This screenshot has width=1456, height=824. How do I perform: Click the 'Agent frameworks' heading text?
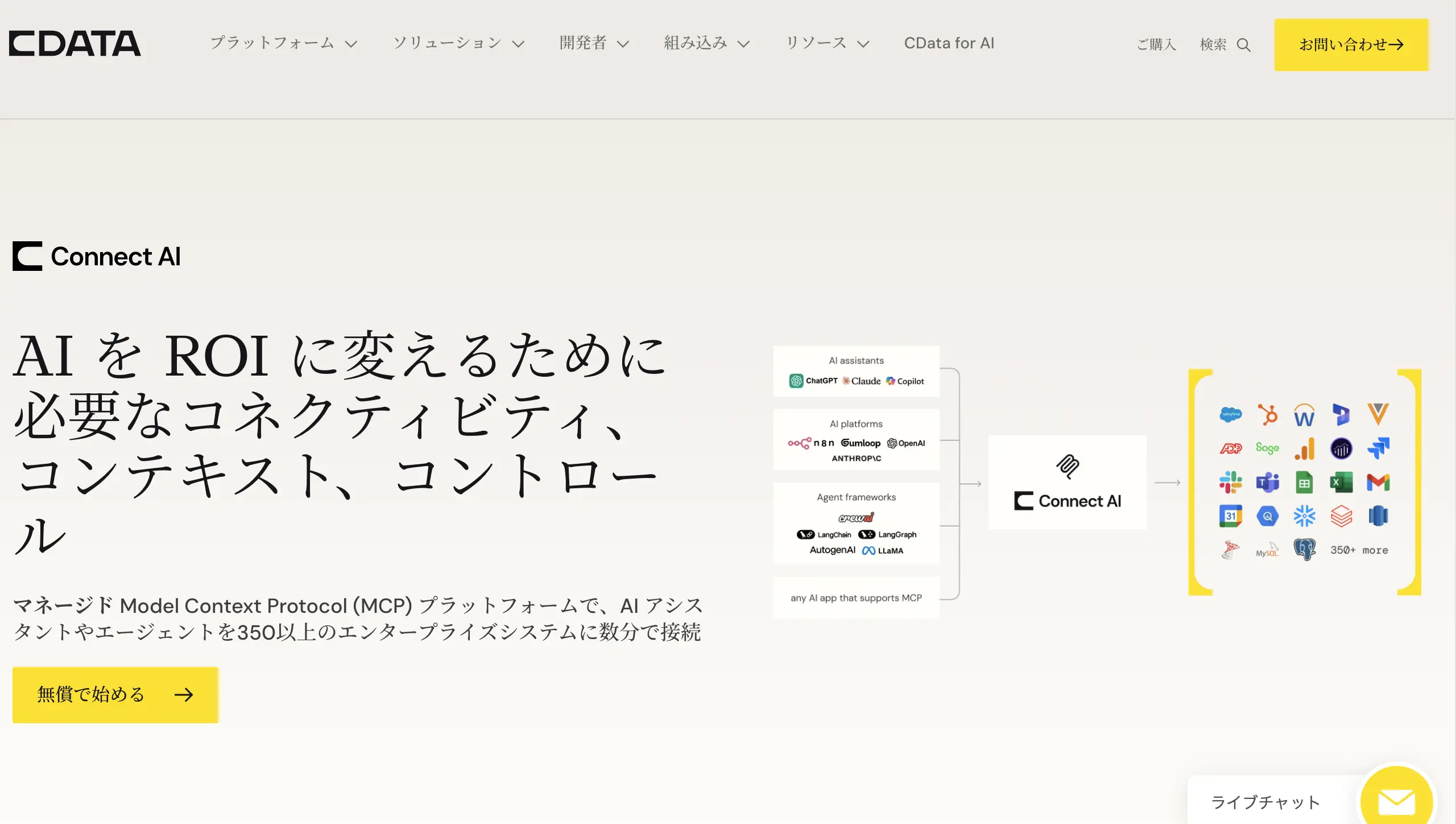tap(857, 497)
